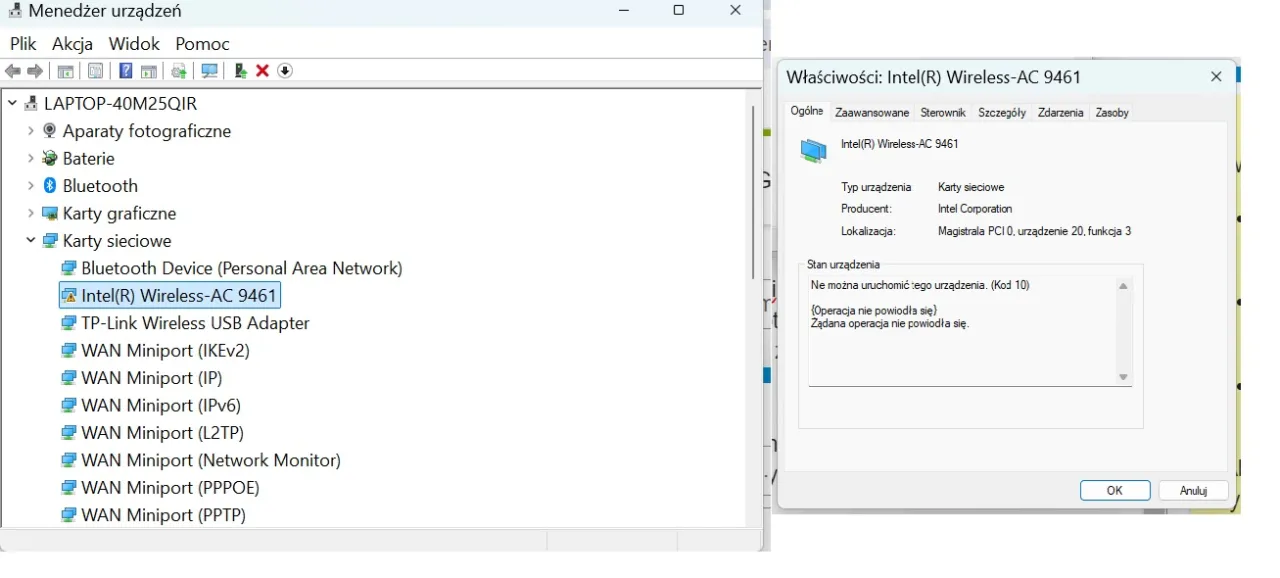
Task: Click the OK button in the properties dialog
Action: click(1114, 490)
